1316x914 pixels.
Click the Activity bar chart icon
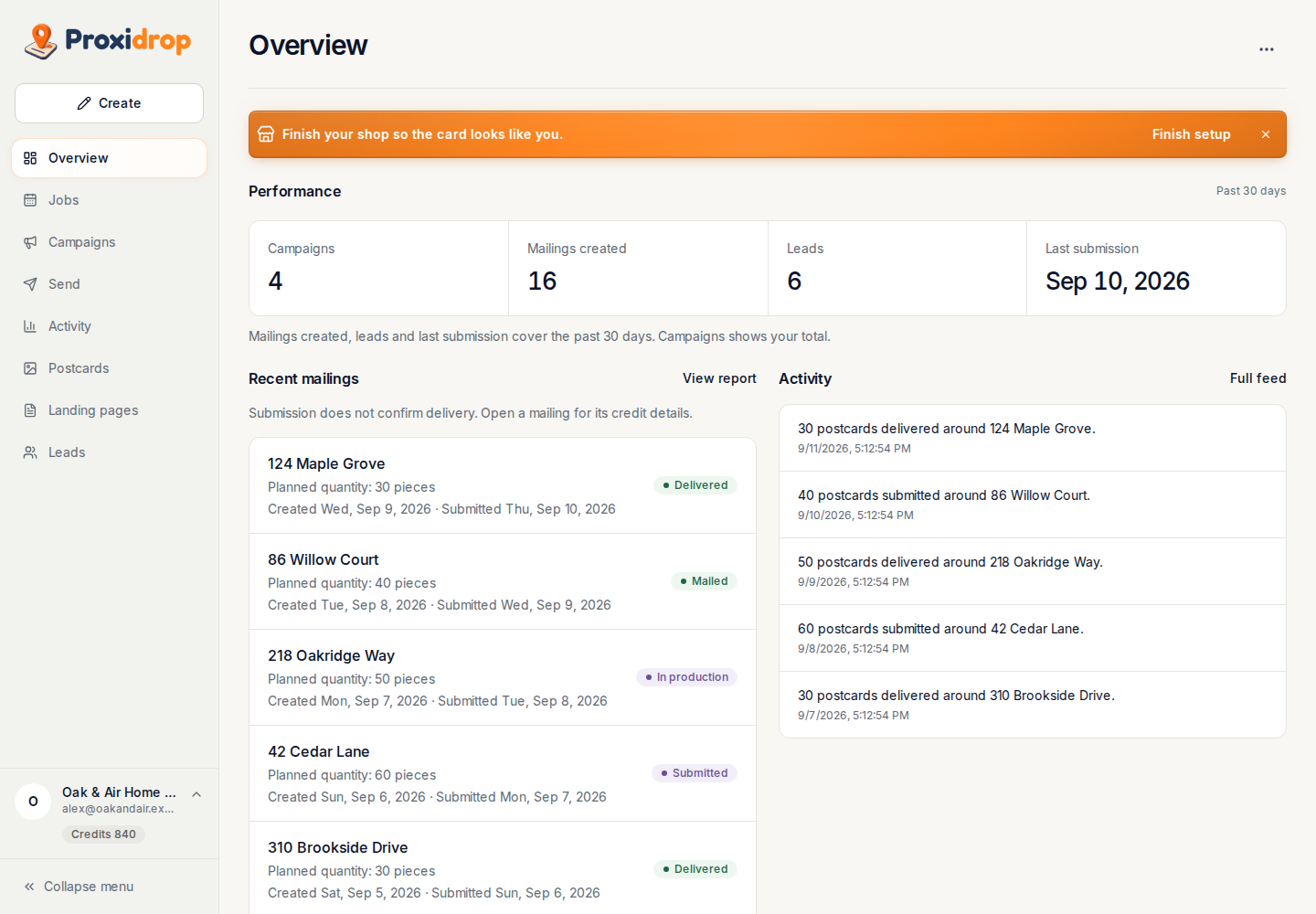point(30,326)
